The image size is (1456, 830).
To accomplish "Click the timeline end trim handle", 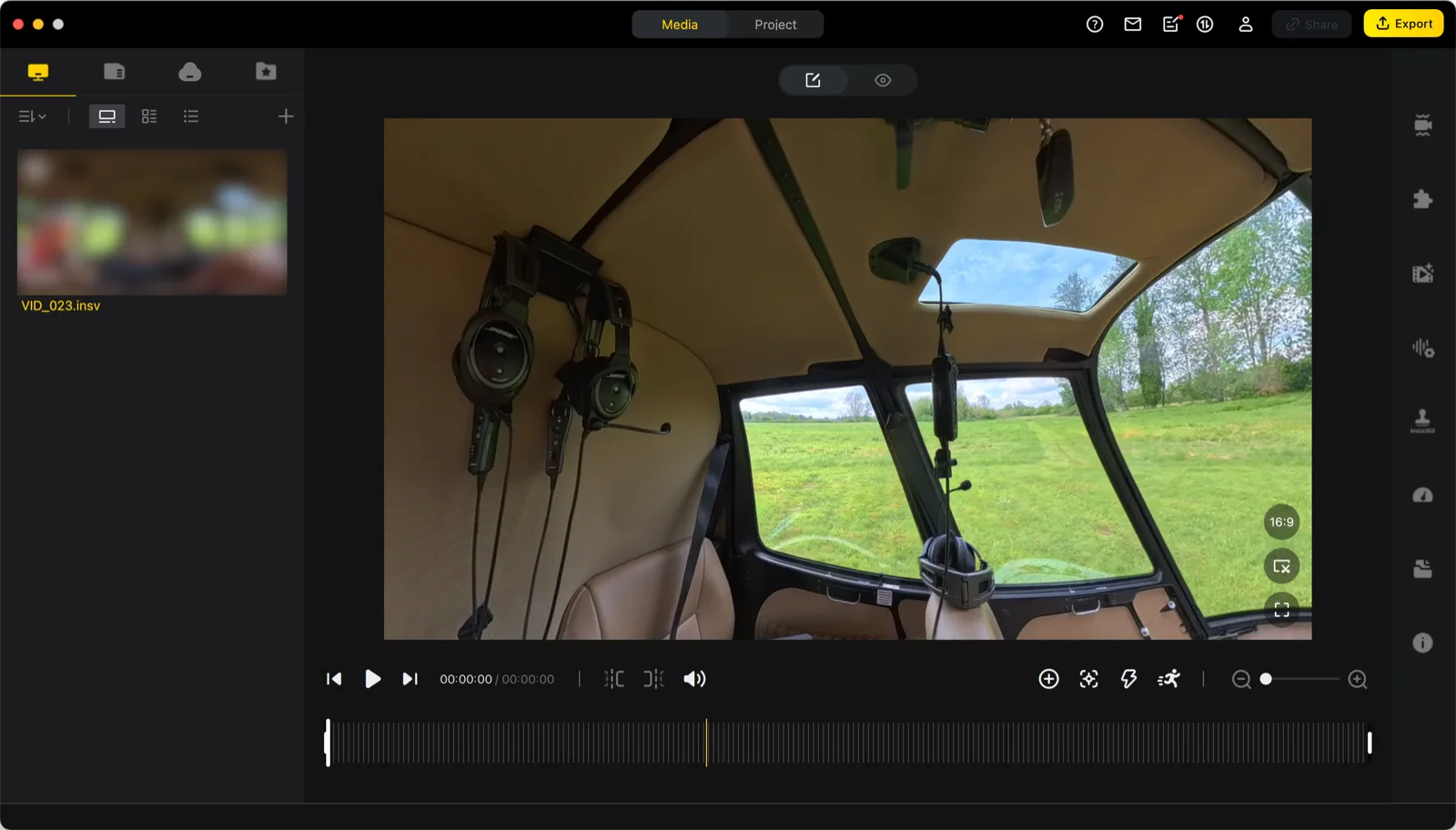I will click(x=1370, y=743).
